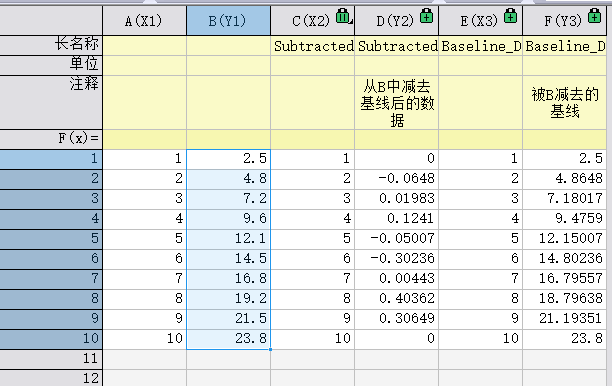
Task: Click cell value 19.2 in column B
Action: pyautogui.click(x=228, y=299)
